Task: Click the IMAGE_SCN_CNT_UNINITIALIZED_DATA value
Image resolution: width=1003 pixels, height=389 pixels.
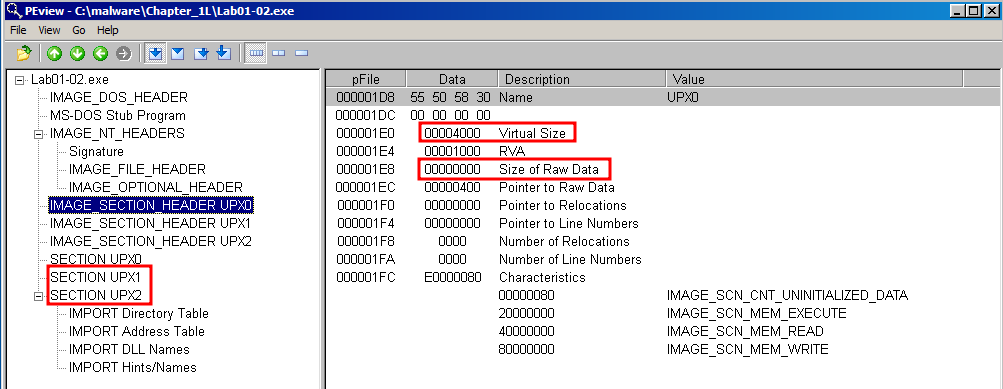Action: (787, 295)
